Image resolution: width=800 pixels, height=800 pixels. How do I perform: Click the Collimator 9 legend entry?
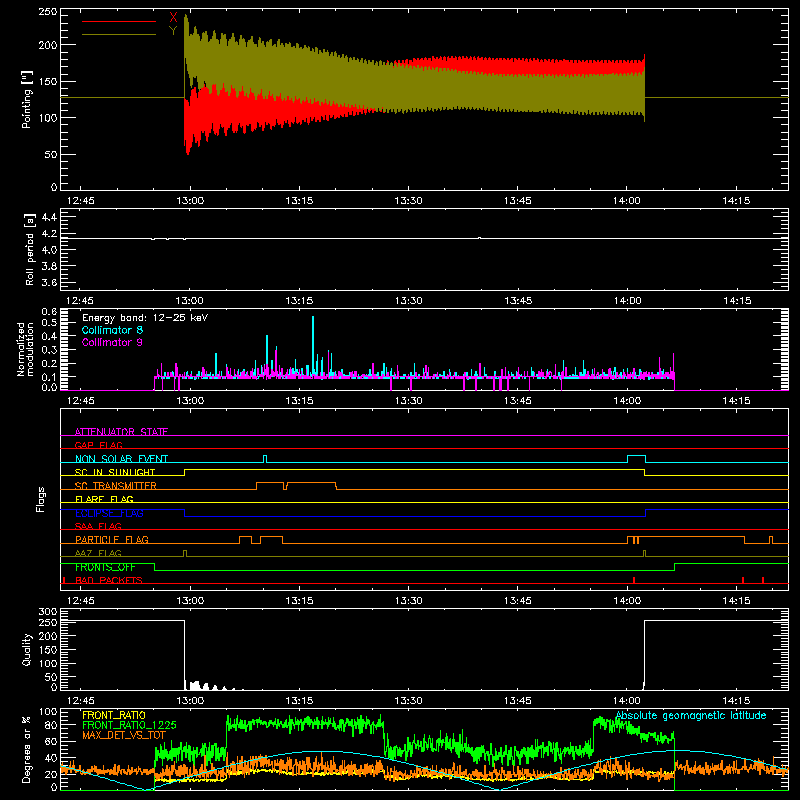[x=112, y=342]
